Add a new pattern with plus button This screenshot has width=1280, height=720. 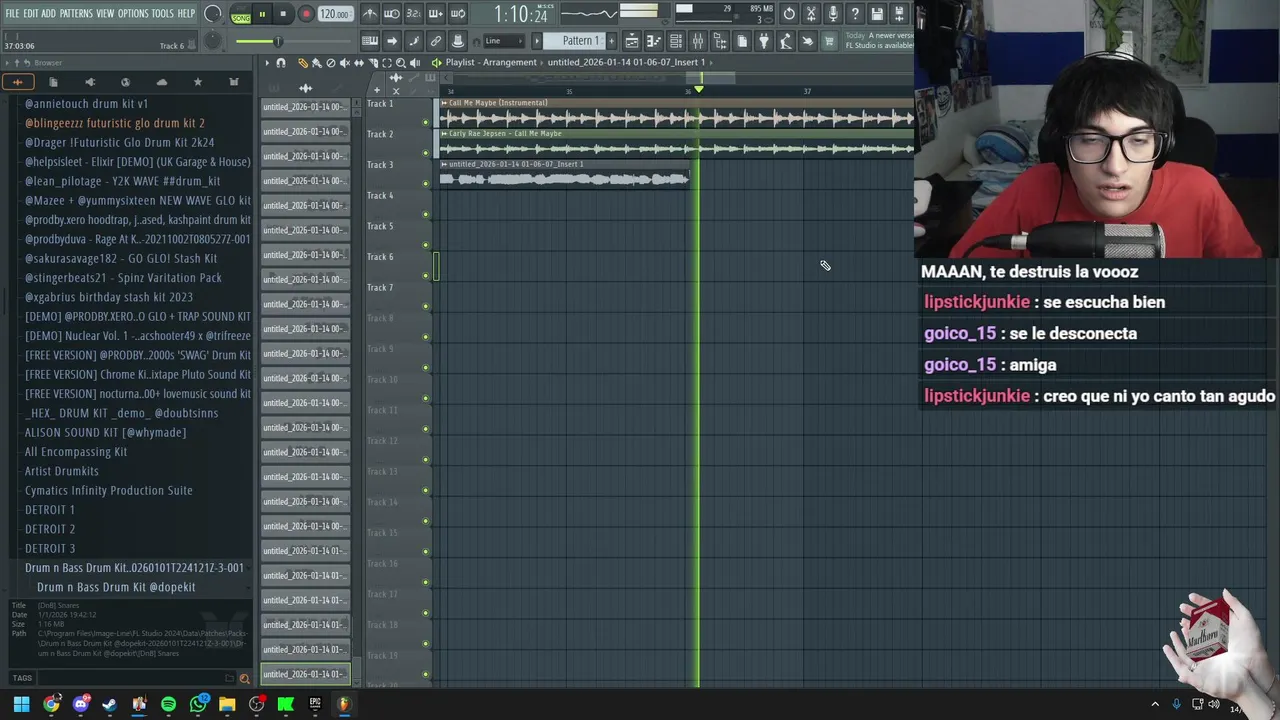pyautogui.click(x=611, y=41)
